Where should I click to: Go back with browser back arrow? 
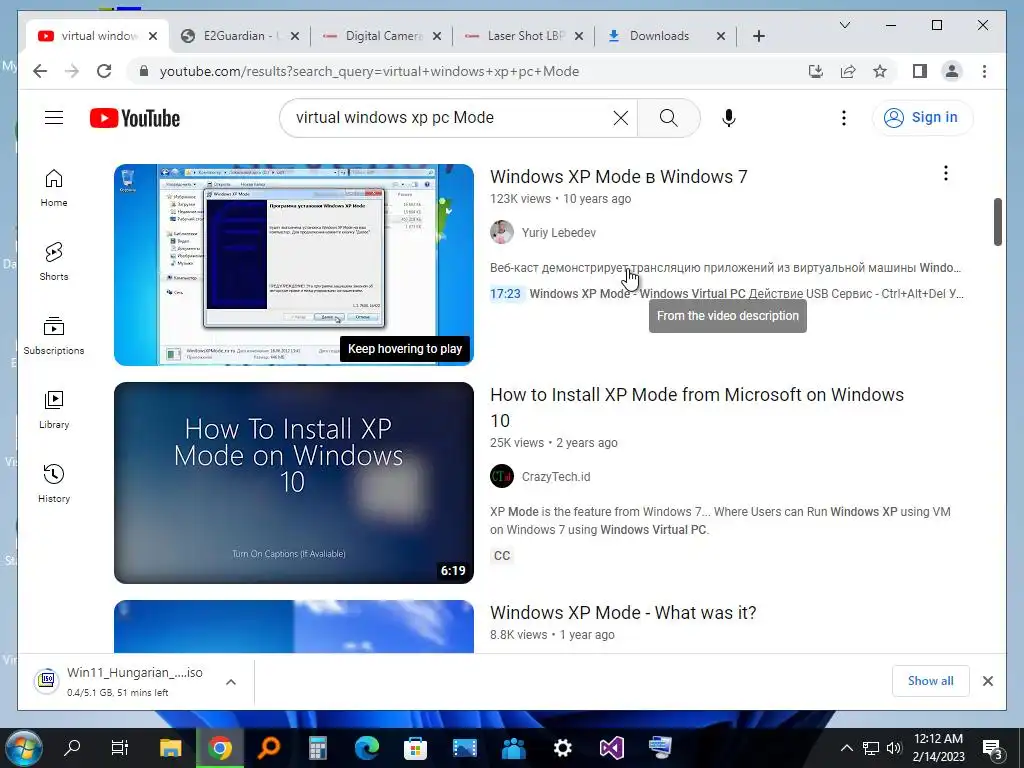pyautogui.click(x=40, y=71)
